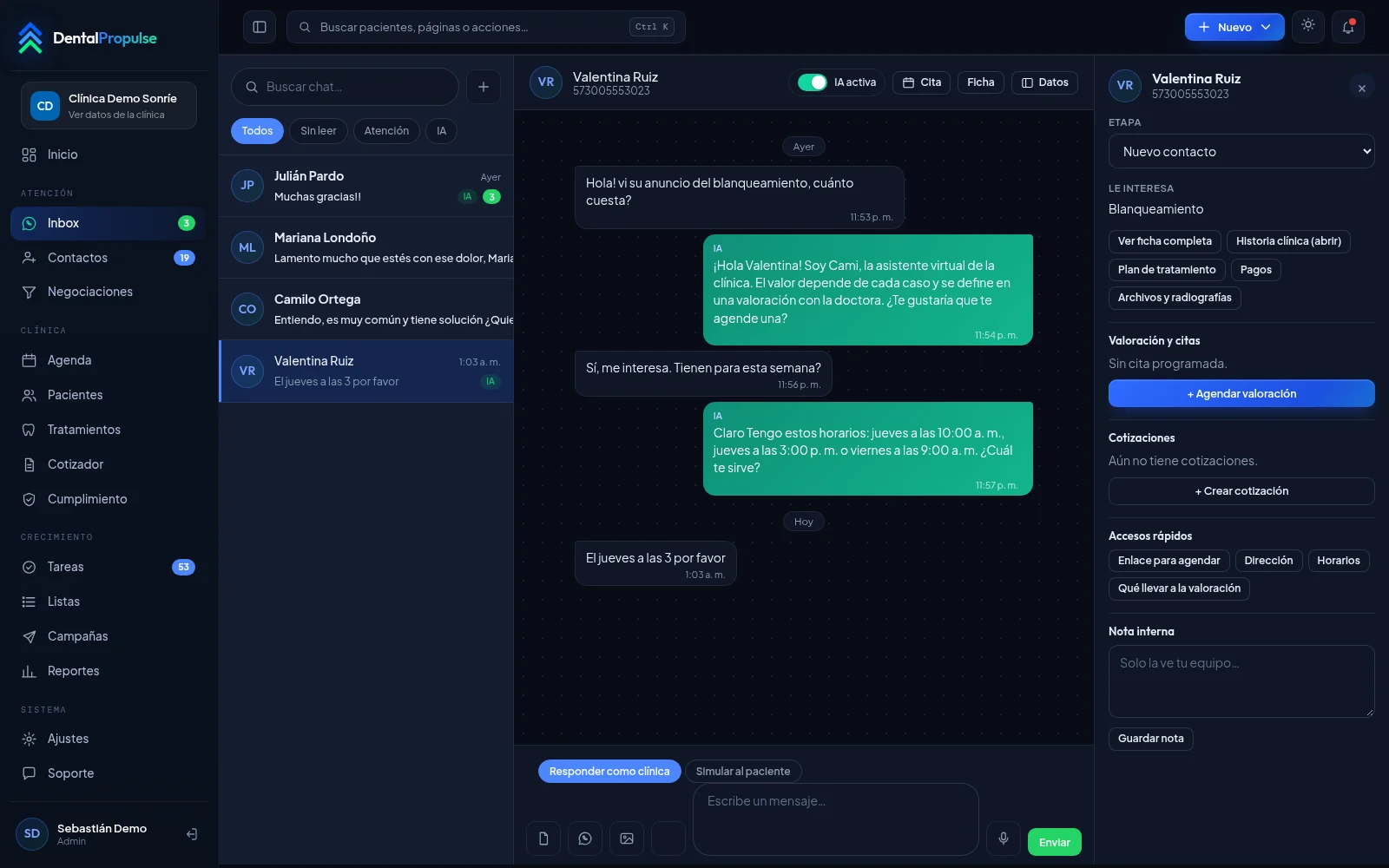Open notifications bell

click(1348, 27)
